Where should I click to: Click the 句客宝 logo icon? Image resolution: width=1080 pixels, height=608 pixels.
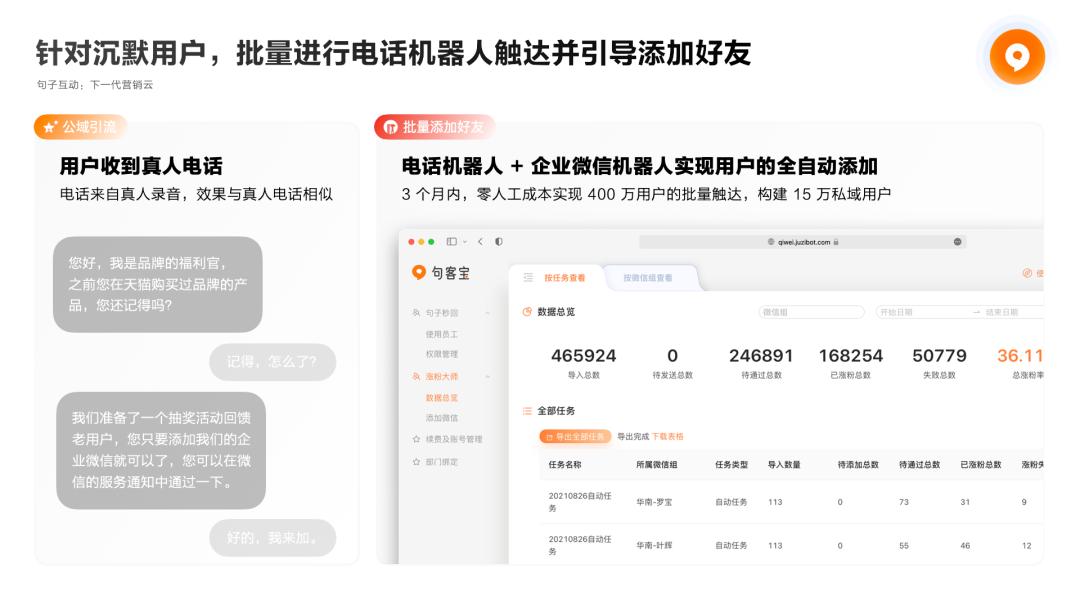[417, 269]
